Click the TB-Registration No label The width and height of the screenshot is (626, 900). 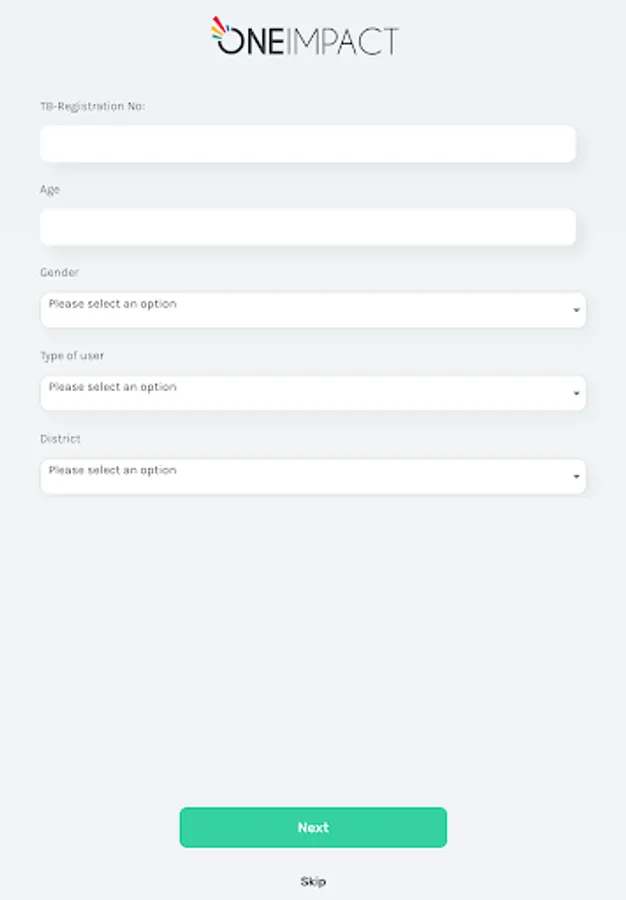tap(92, 106)
